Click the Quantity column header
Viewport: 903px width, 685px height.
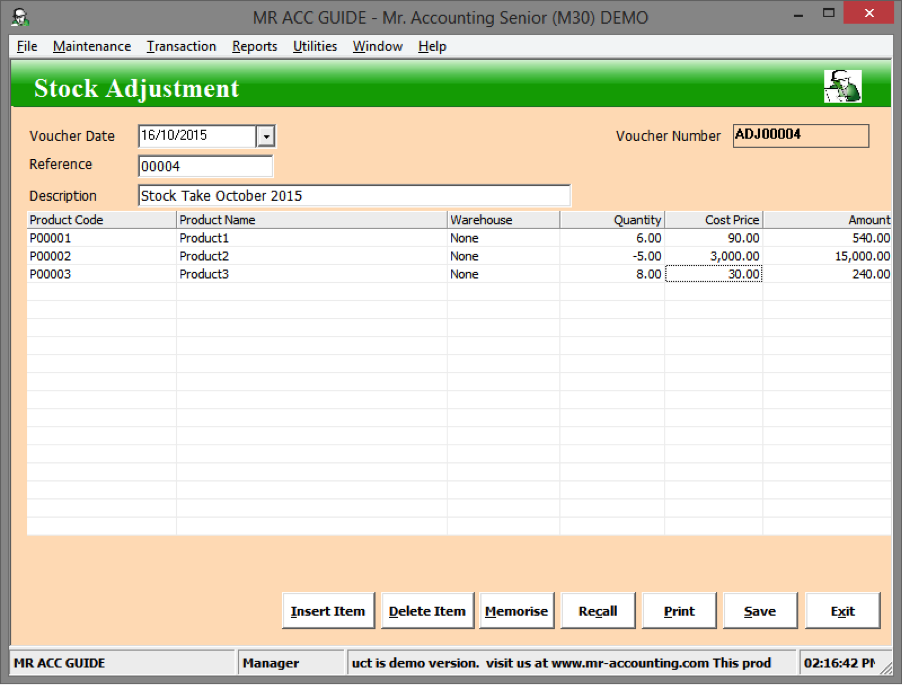(x=612, y=220)
